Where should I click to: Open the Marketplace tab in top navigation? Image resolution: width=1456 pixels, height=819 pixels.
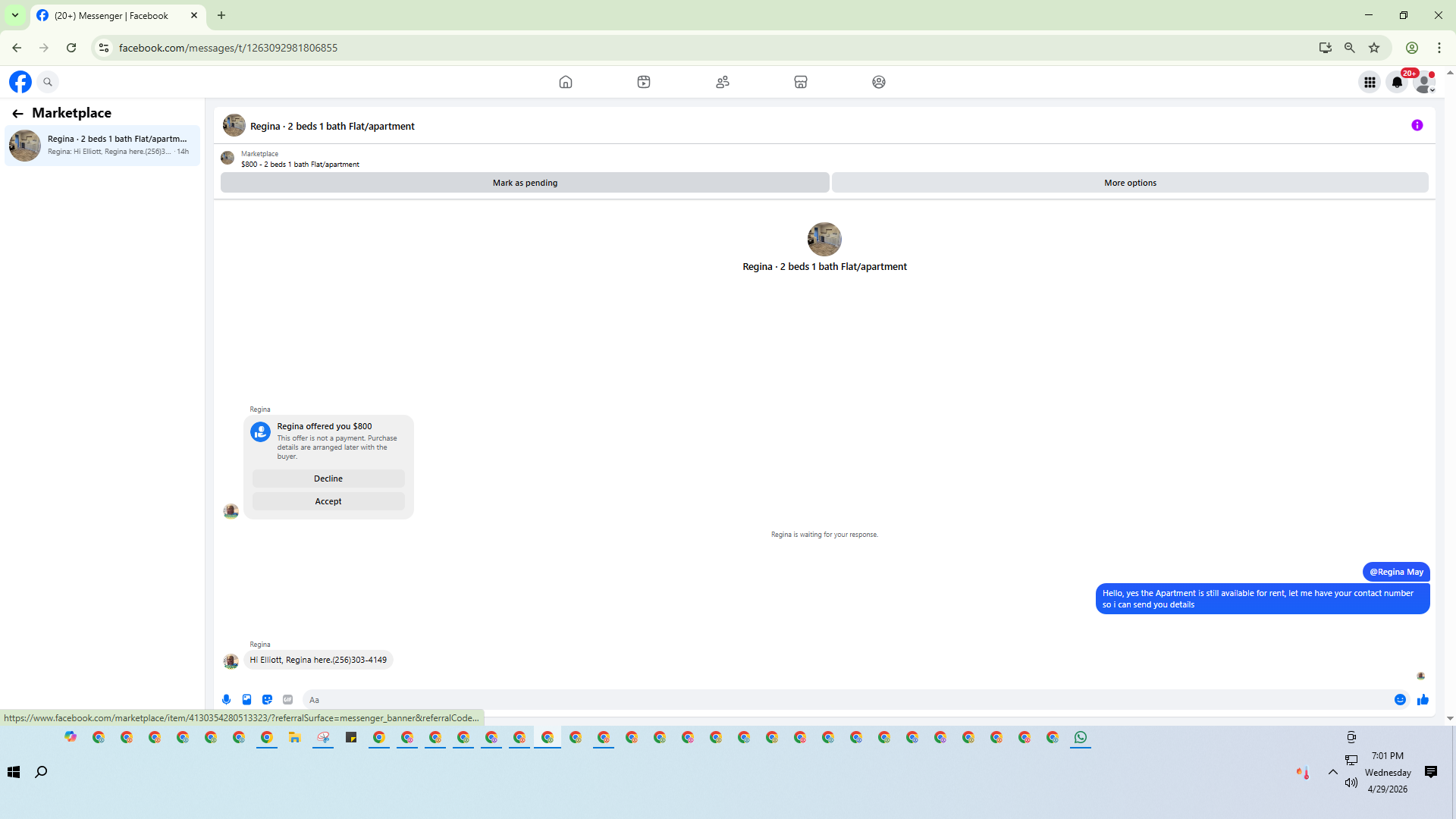point(800,82)
